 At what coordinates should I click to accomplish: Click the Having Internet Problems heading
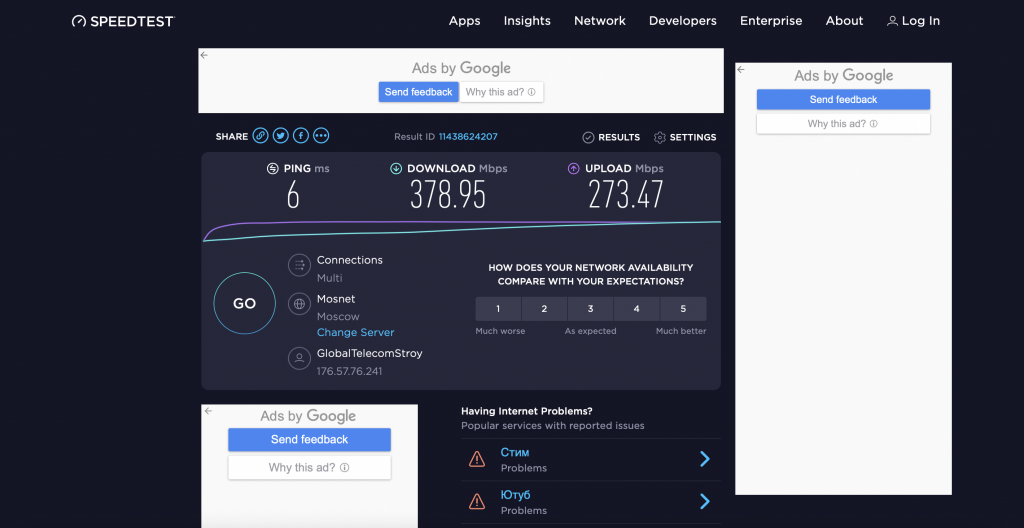coord(527,411)
